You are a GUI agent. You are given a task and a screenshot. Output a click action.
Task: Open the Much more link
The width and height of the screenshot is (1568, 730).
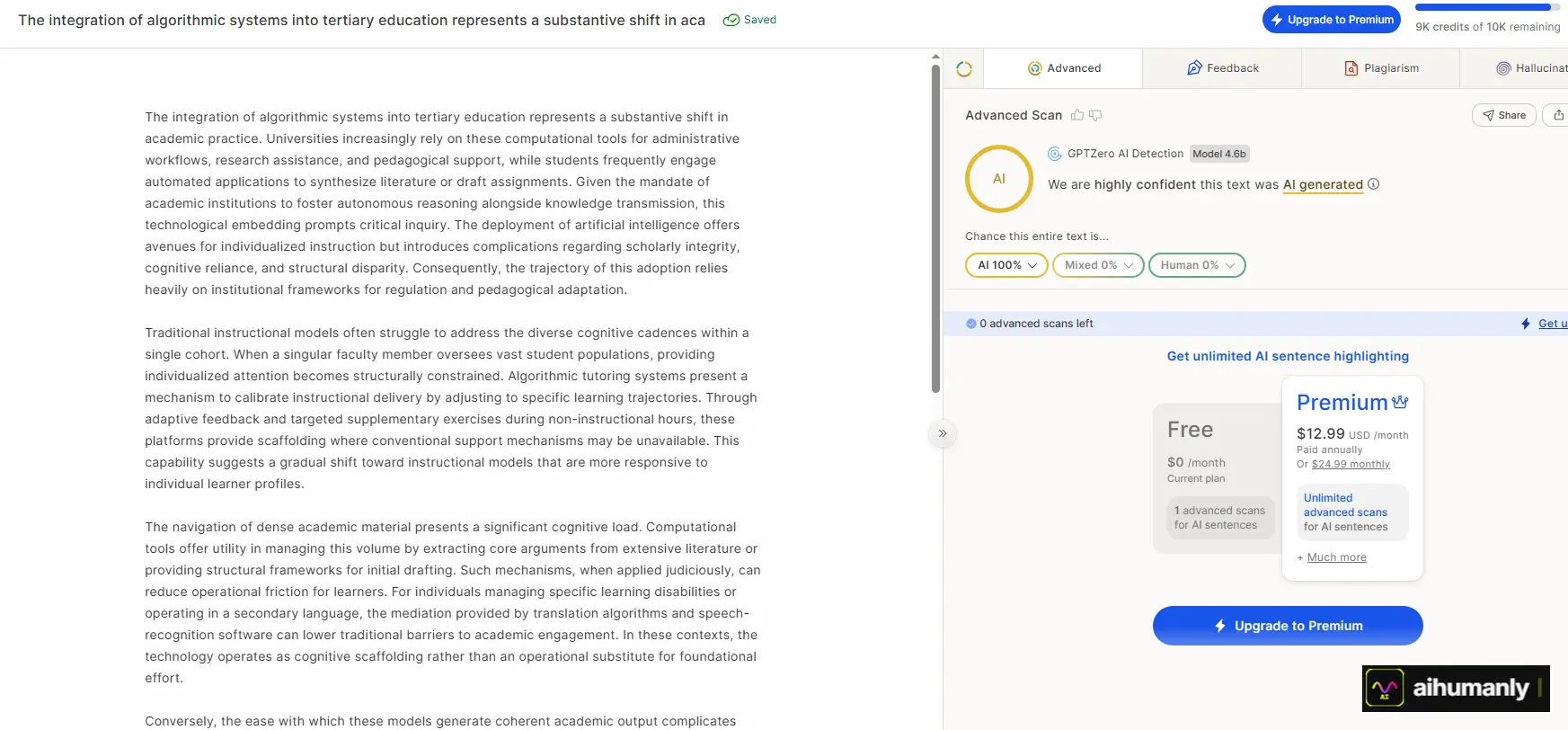(1336, 557)
